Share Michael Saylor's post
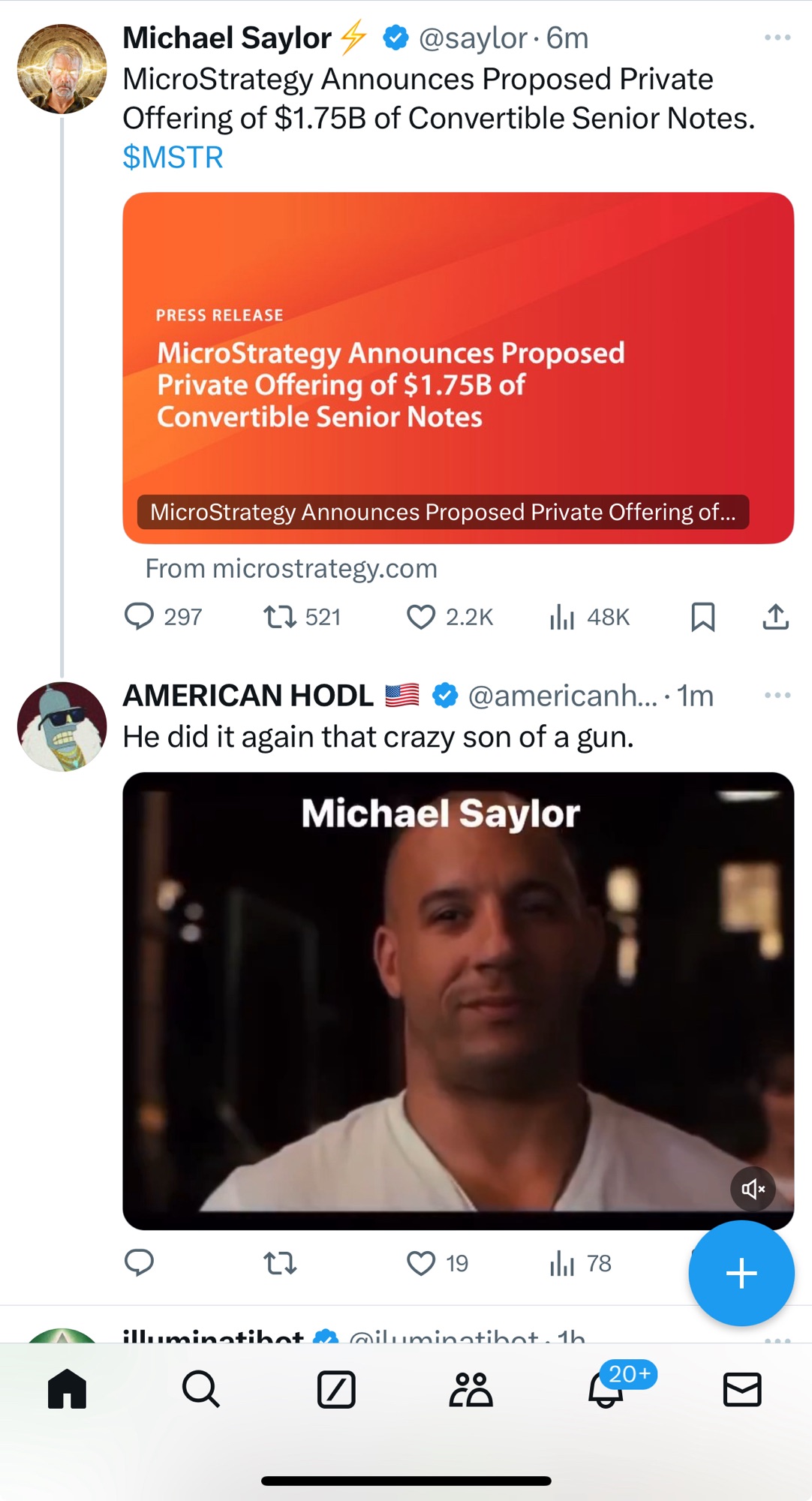The width and height of the screenshot is (812, 1501). point(775,617)
